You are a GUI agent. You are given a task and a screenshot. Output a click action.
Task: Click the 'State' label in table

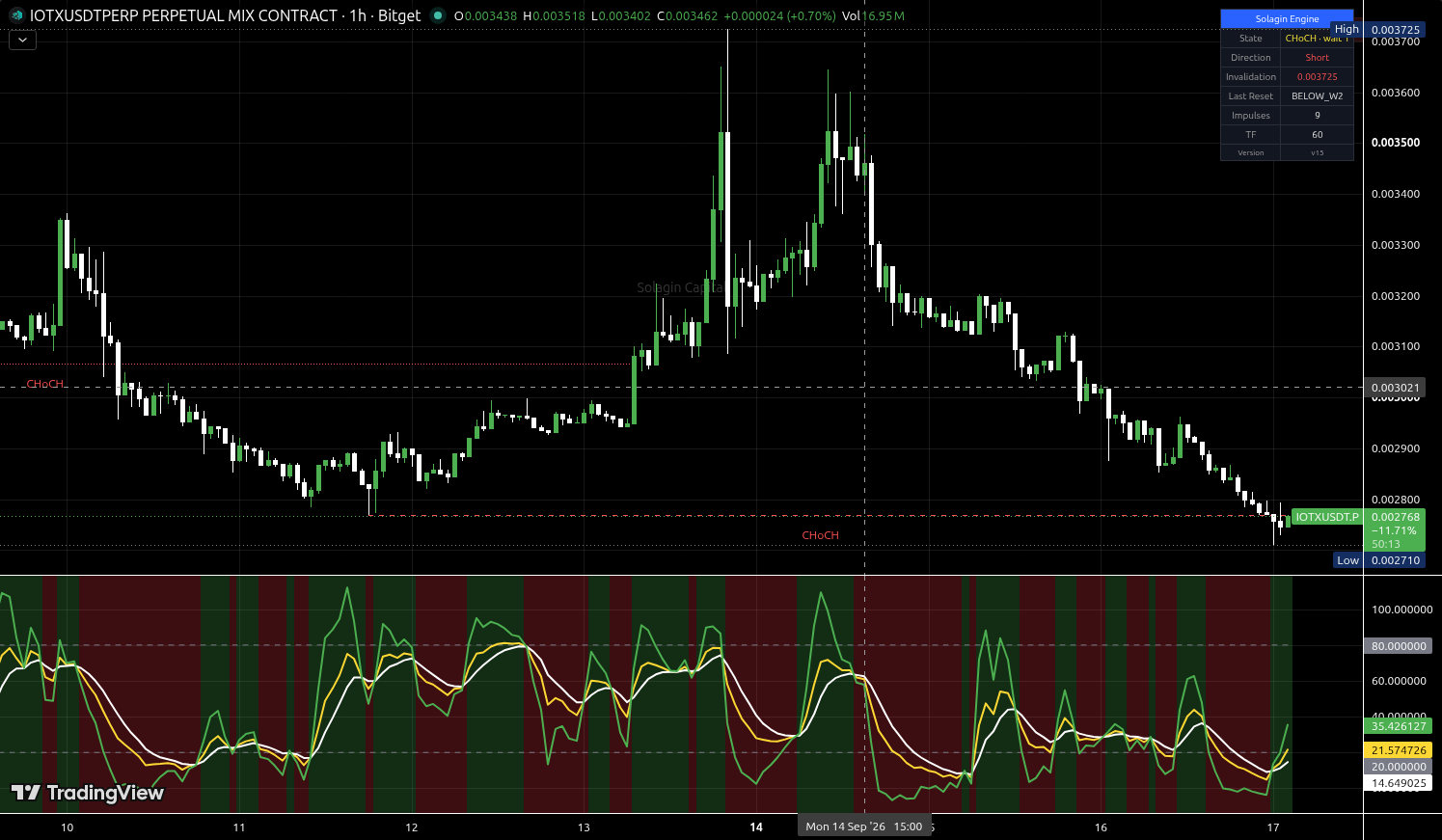[x=1250, y=39]
